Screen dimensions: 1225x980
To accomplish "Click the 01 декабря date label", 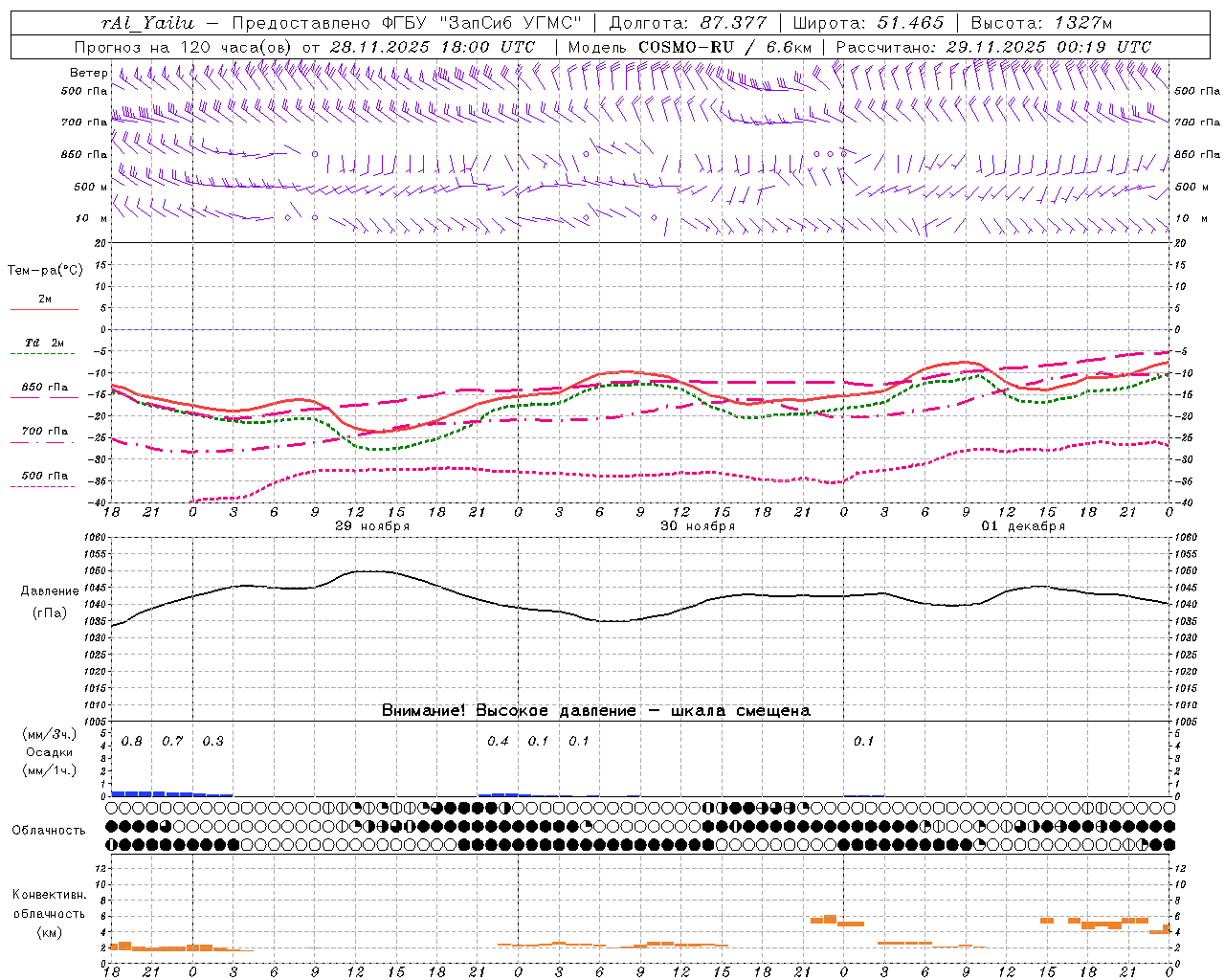I will (x=1023, y=526).
